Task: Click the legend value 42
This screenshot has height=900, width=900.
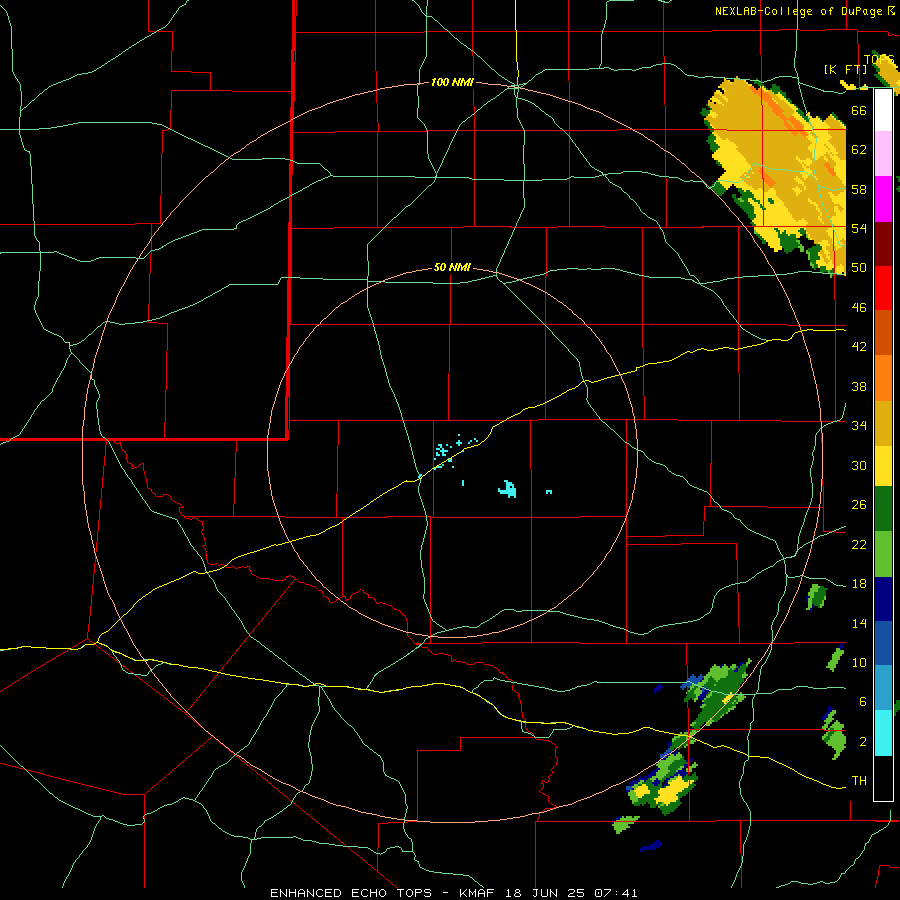Action: pos(859,347)
